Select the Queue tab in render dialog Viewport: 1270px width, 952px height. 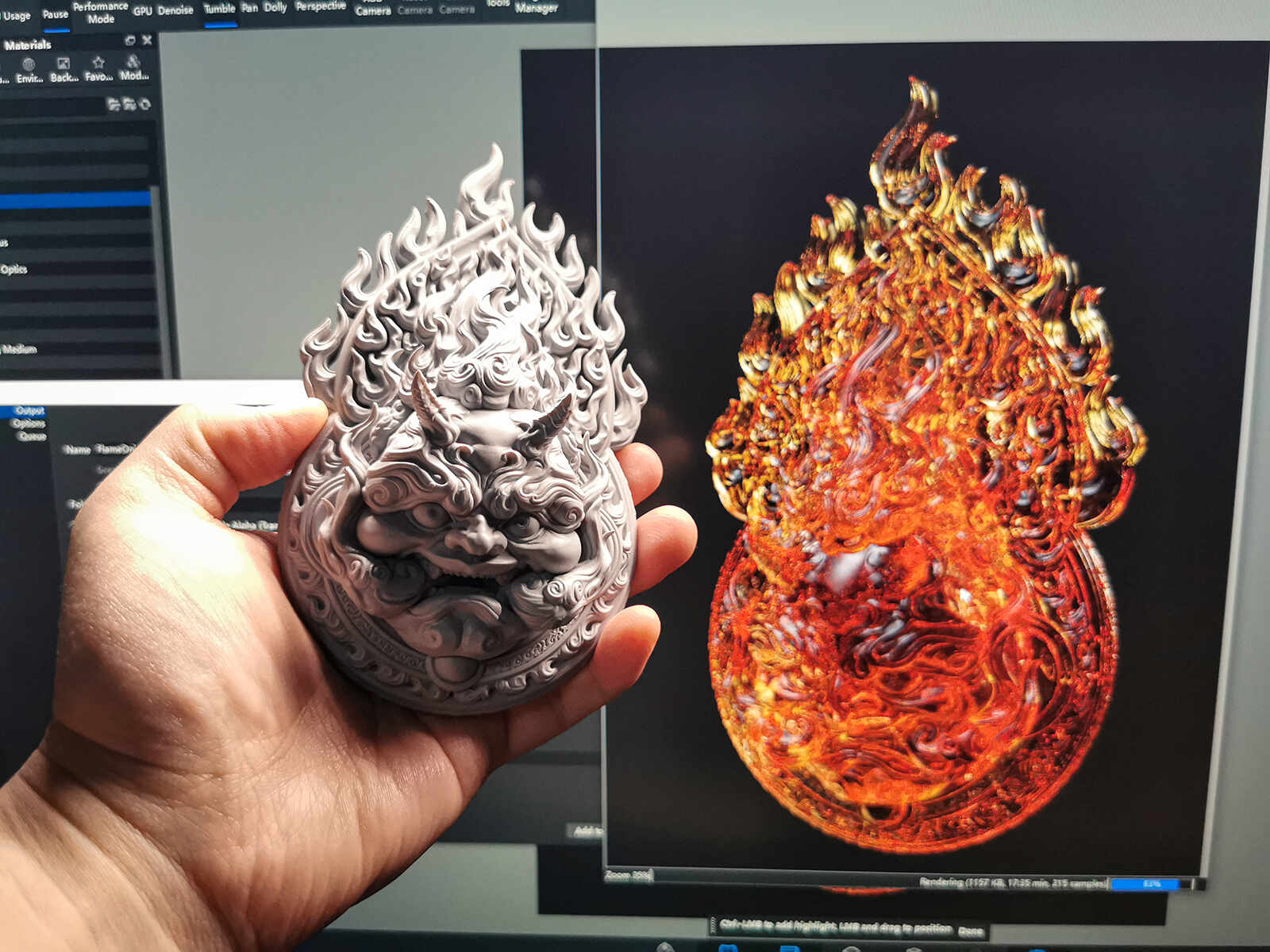pyautogui.click(x=32, y=436)
